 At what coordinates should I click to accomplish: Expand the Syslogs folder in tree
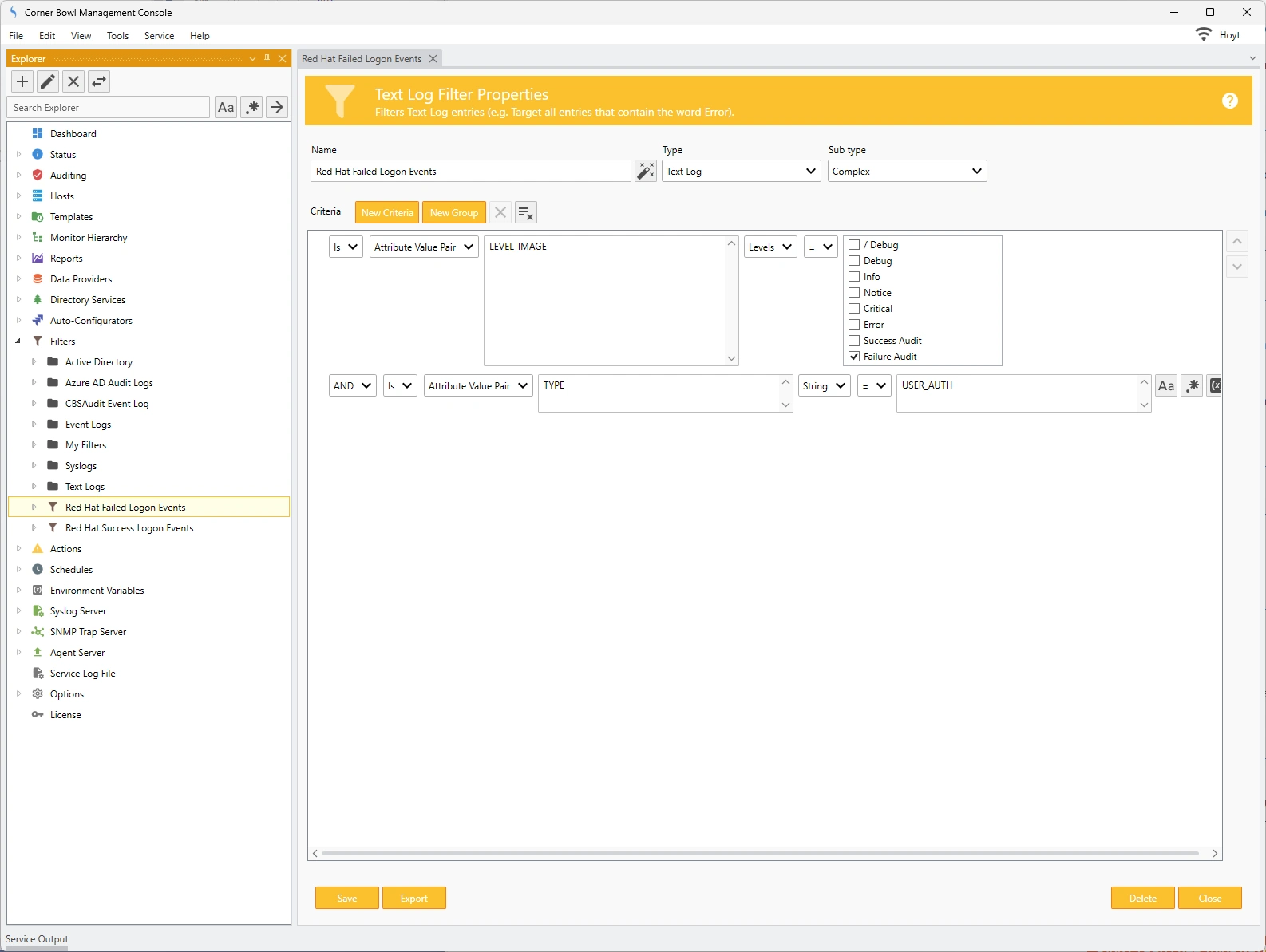click(x=34, y=466)
